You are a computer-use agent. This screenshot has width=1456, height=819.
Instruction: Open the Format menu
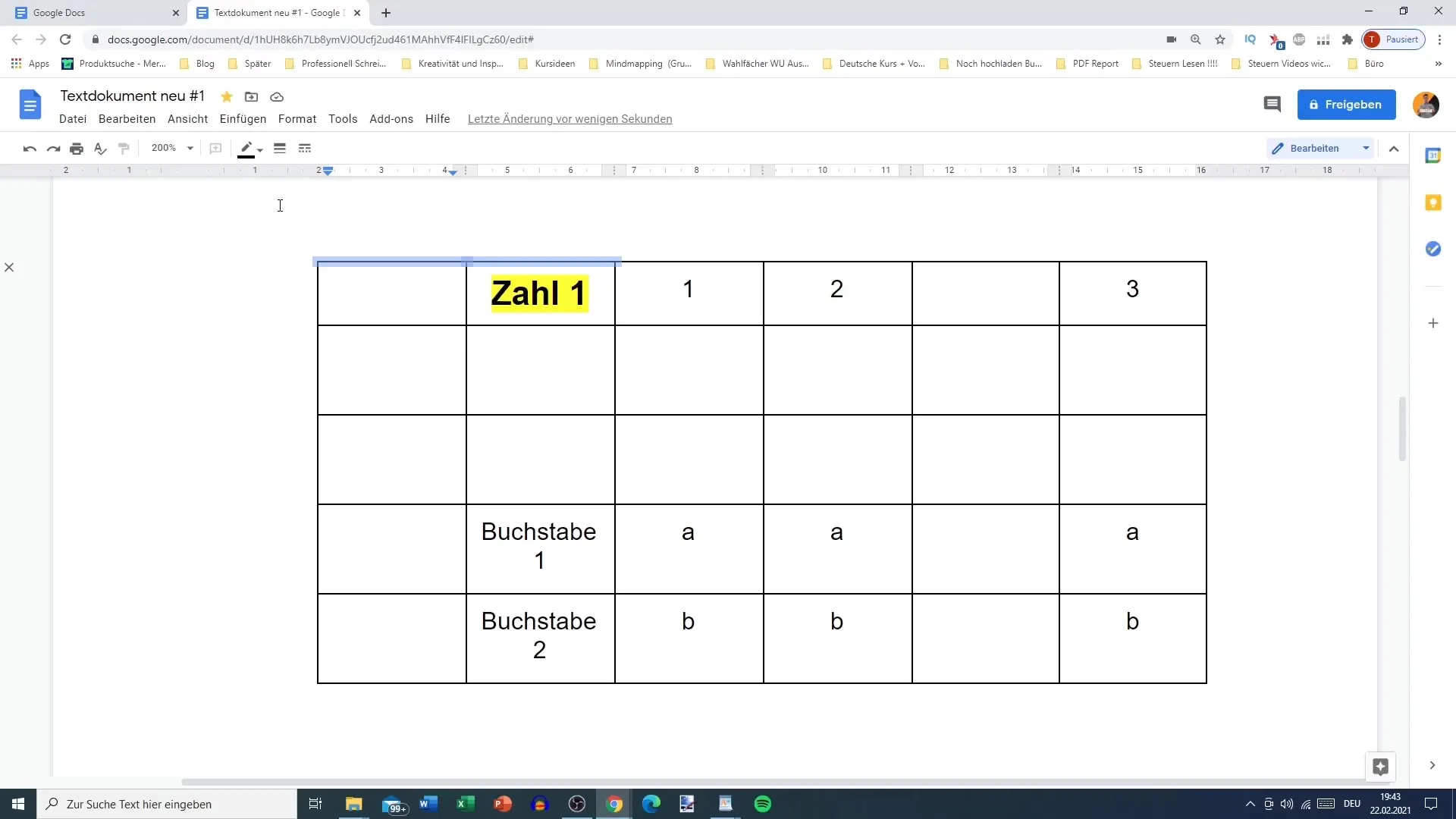coord(297,118)
